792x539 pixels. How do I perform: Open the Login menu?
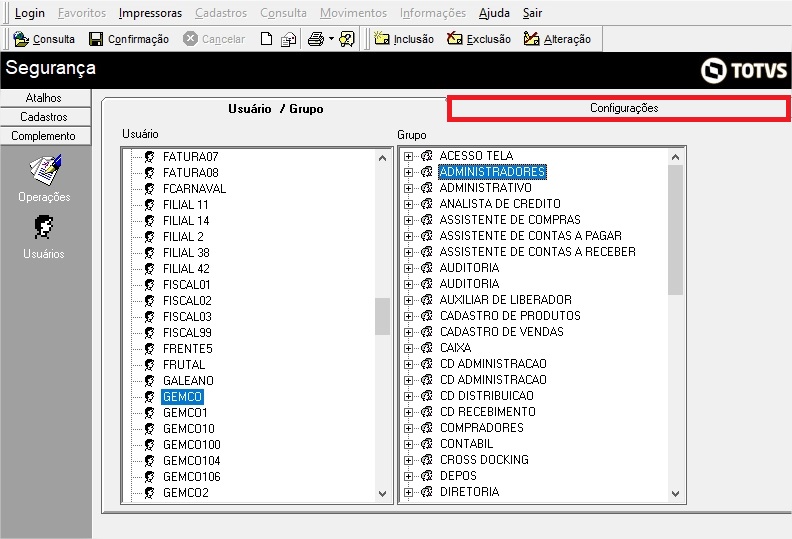(x=30, y=13)
